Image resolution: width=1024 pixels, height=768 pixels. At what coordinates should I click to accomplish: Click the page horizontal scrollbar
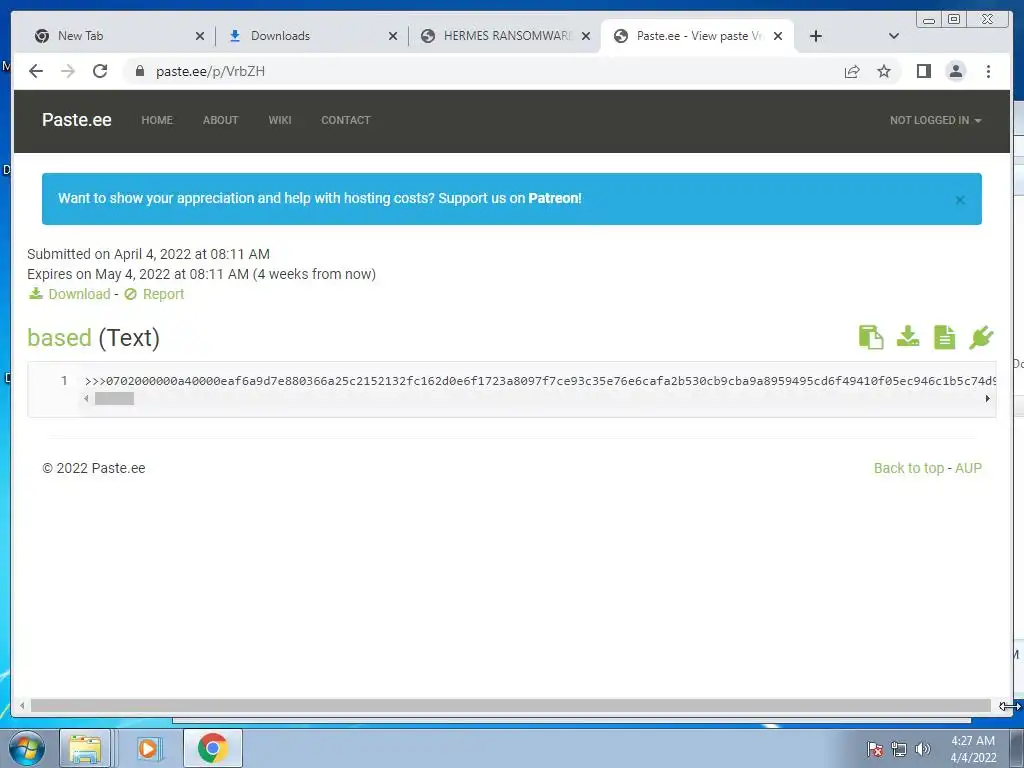point(510,705)
